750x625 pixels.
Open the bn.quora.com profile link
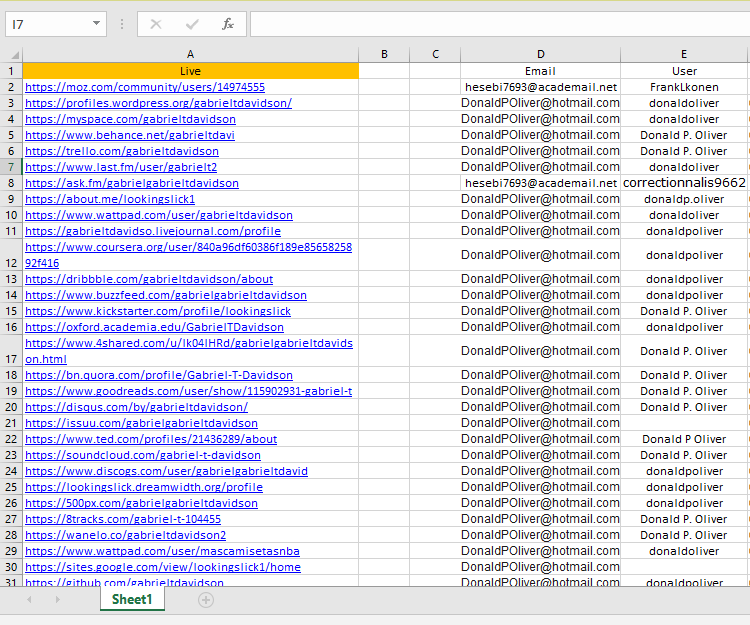point(159,375)
